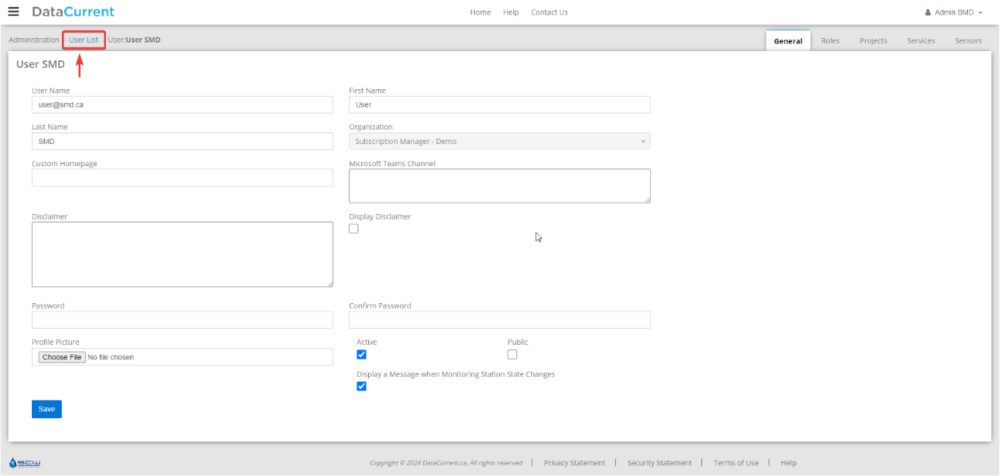
Task: Click the DataCurrent logo
Action: 73,12
